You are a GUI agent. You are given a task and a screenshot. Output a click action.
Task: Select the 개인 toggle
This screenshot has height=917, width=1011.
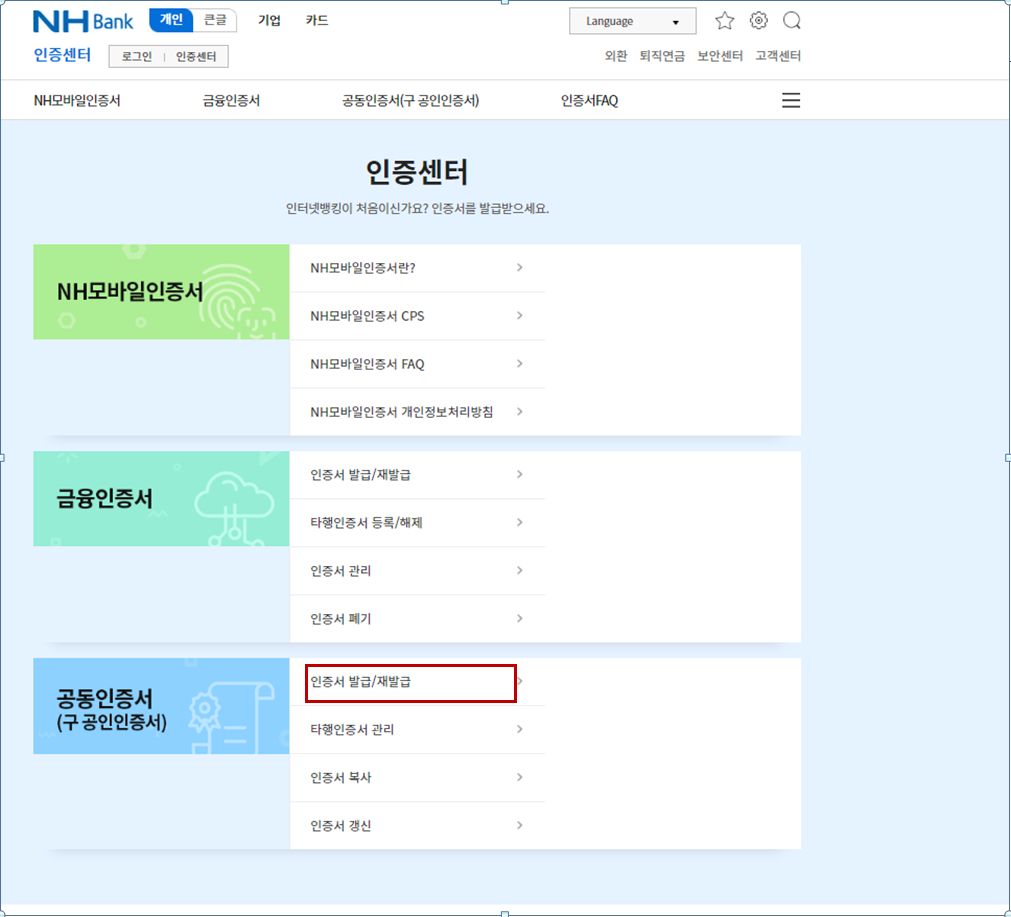[172, 20]
